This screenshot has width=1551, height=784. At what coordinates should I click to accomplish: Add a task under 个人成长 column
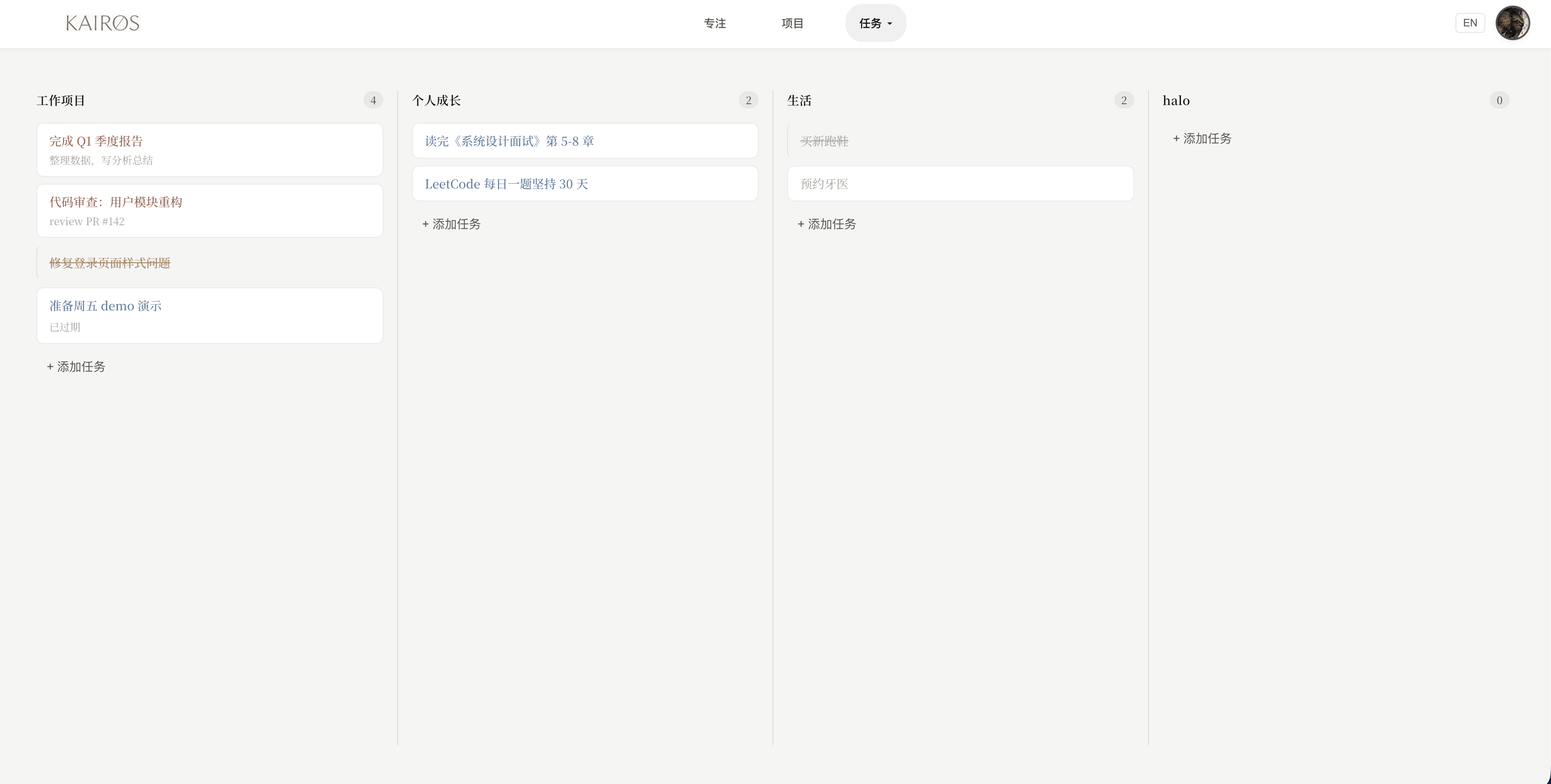(x=451, y=224)
